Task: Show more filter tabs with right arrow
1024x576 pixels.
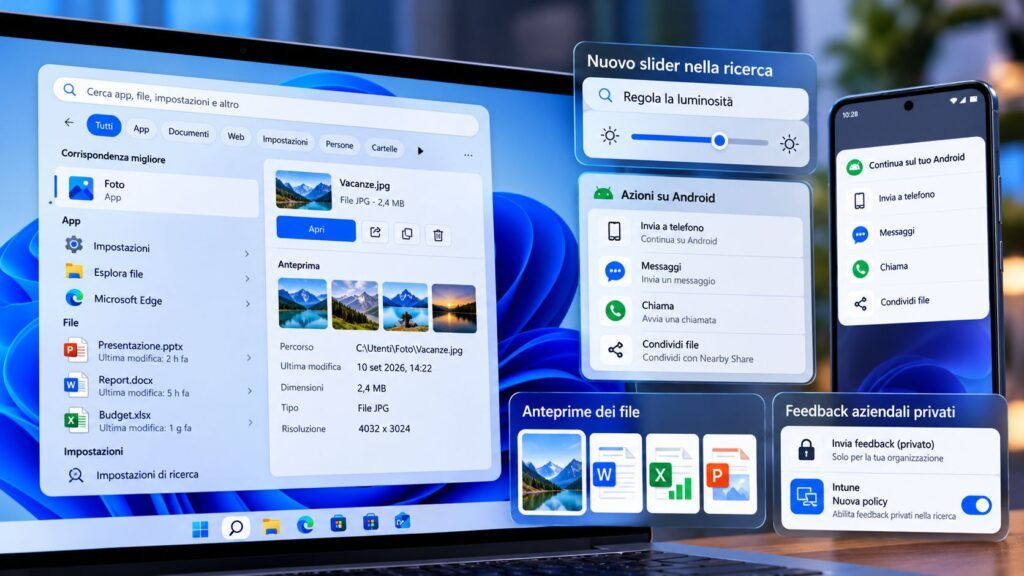Action: [420, 151]
